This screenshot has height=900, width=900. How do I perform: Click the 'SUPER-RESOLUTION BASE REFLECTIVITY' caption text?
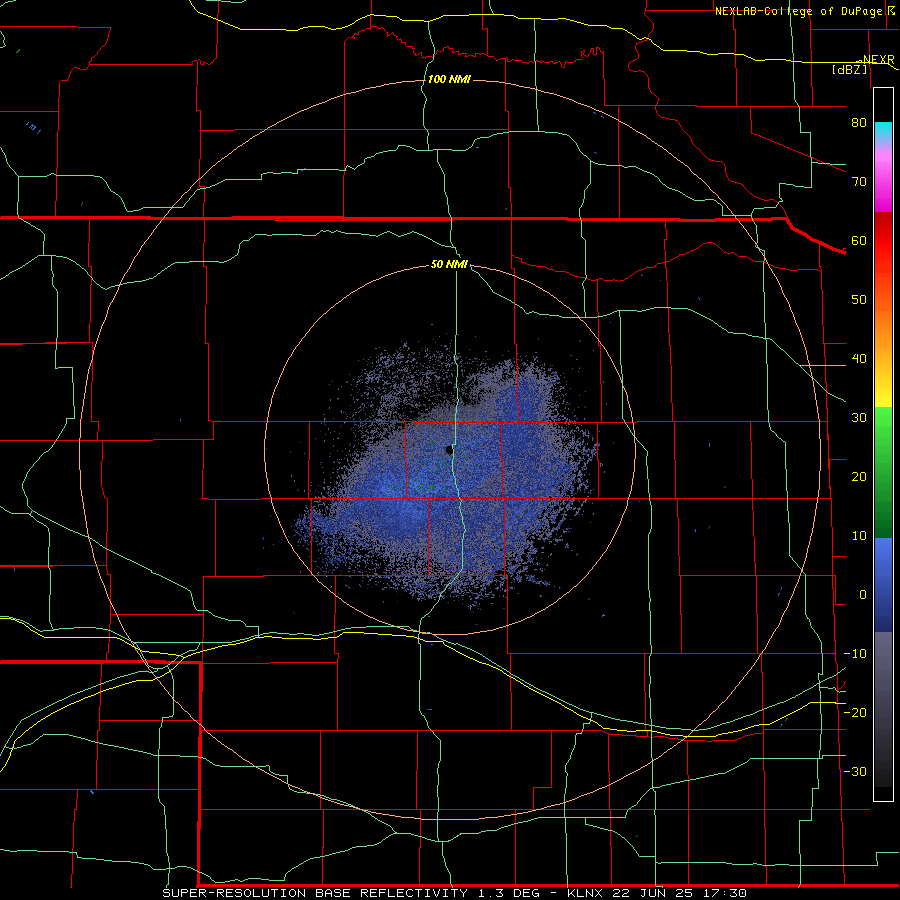click(315, 893)
